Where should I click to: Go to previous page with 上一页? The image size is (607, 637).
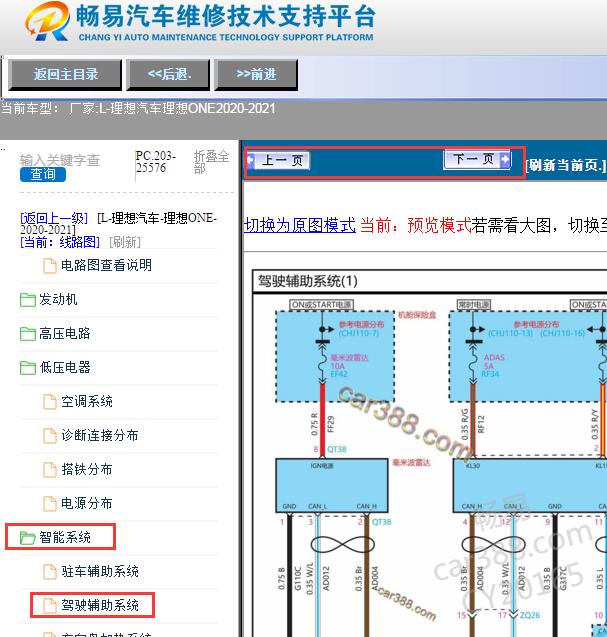pyautogui.click(x=278, y=160)
